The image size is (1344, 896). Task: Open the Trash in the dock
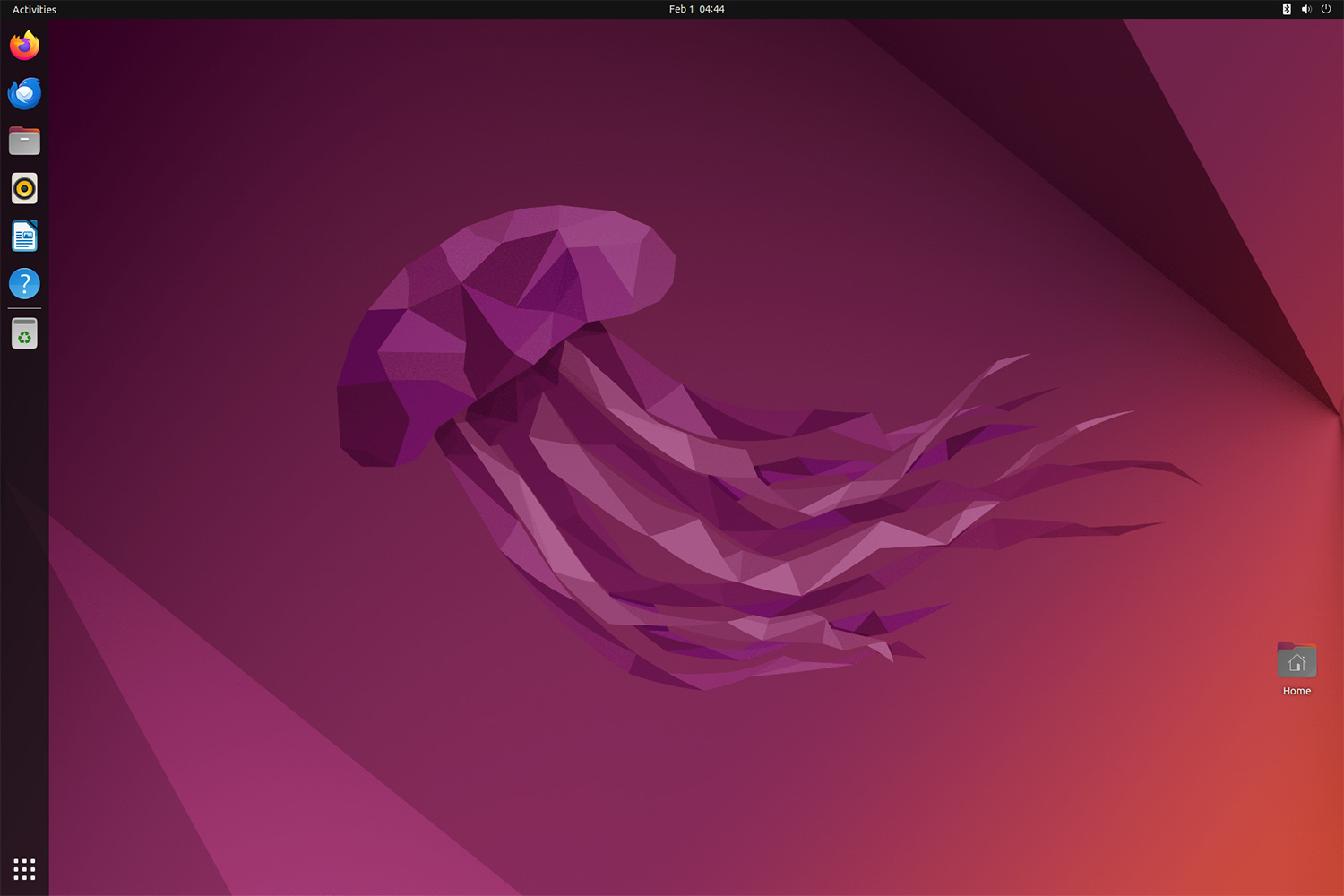[24, 333]
